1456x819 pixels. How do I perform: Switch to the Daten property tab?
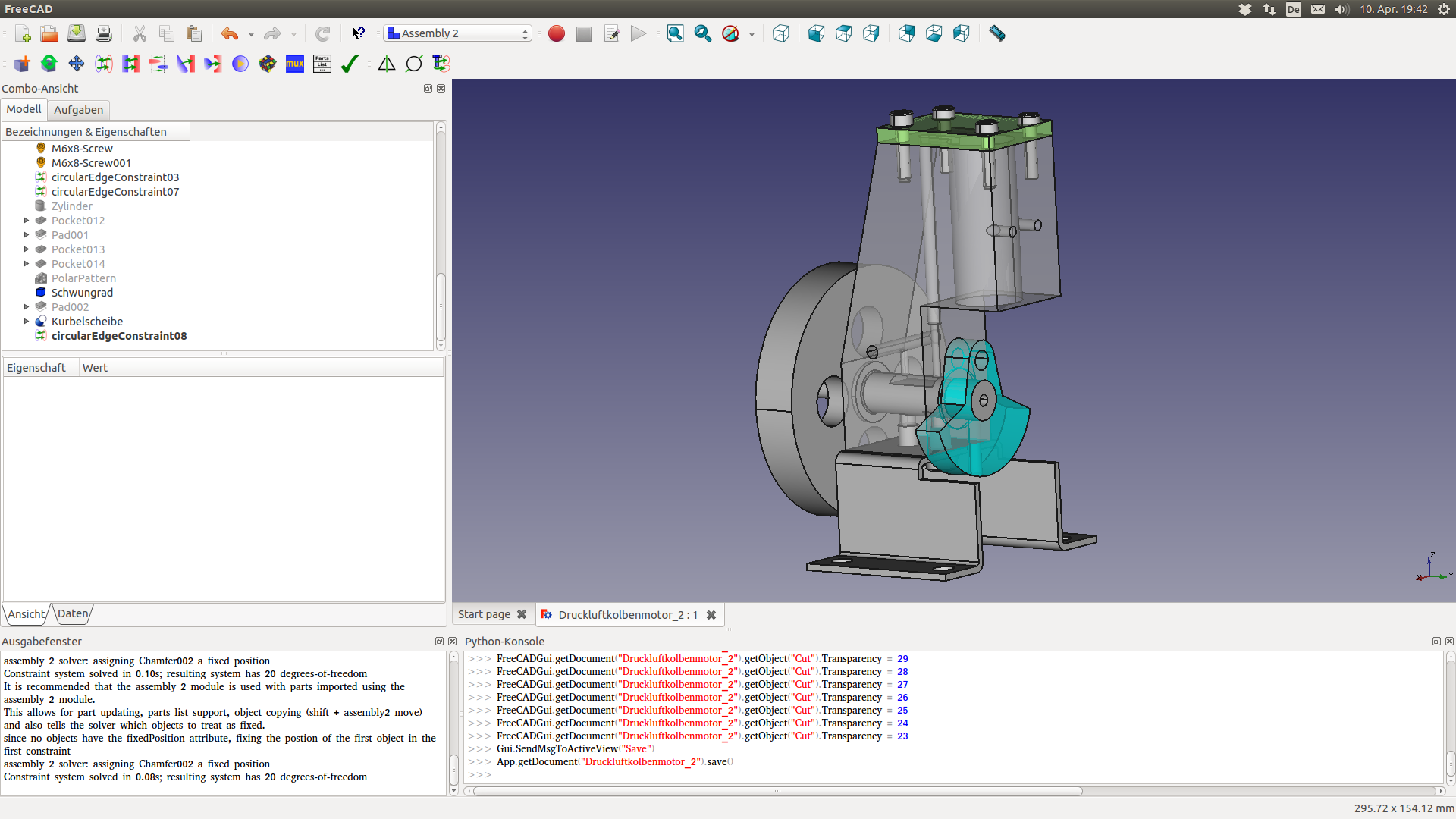pos(73,613)
